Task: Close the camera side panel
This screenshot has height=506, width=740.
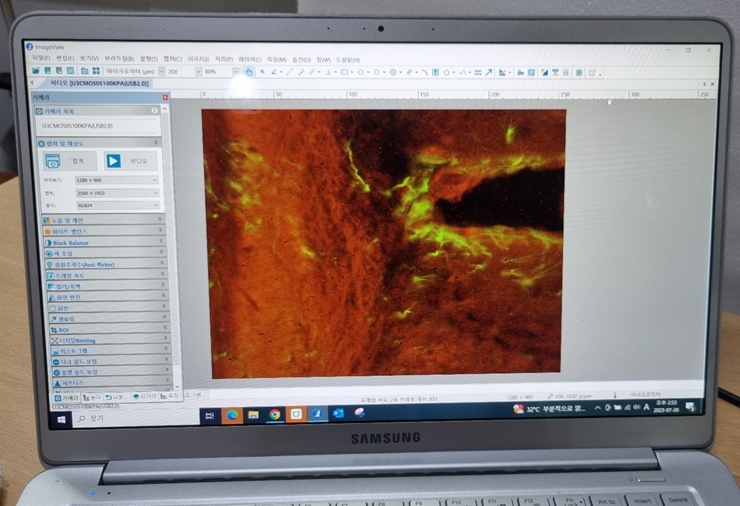Action: 164,99
